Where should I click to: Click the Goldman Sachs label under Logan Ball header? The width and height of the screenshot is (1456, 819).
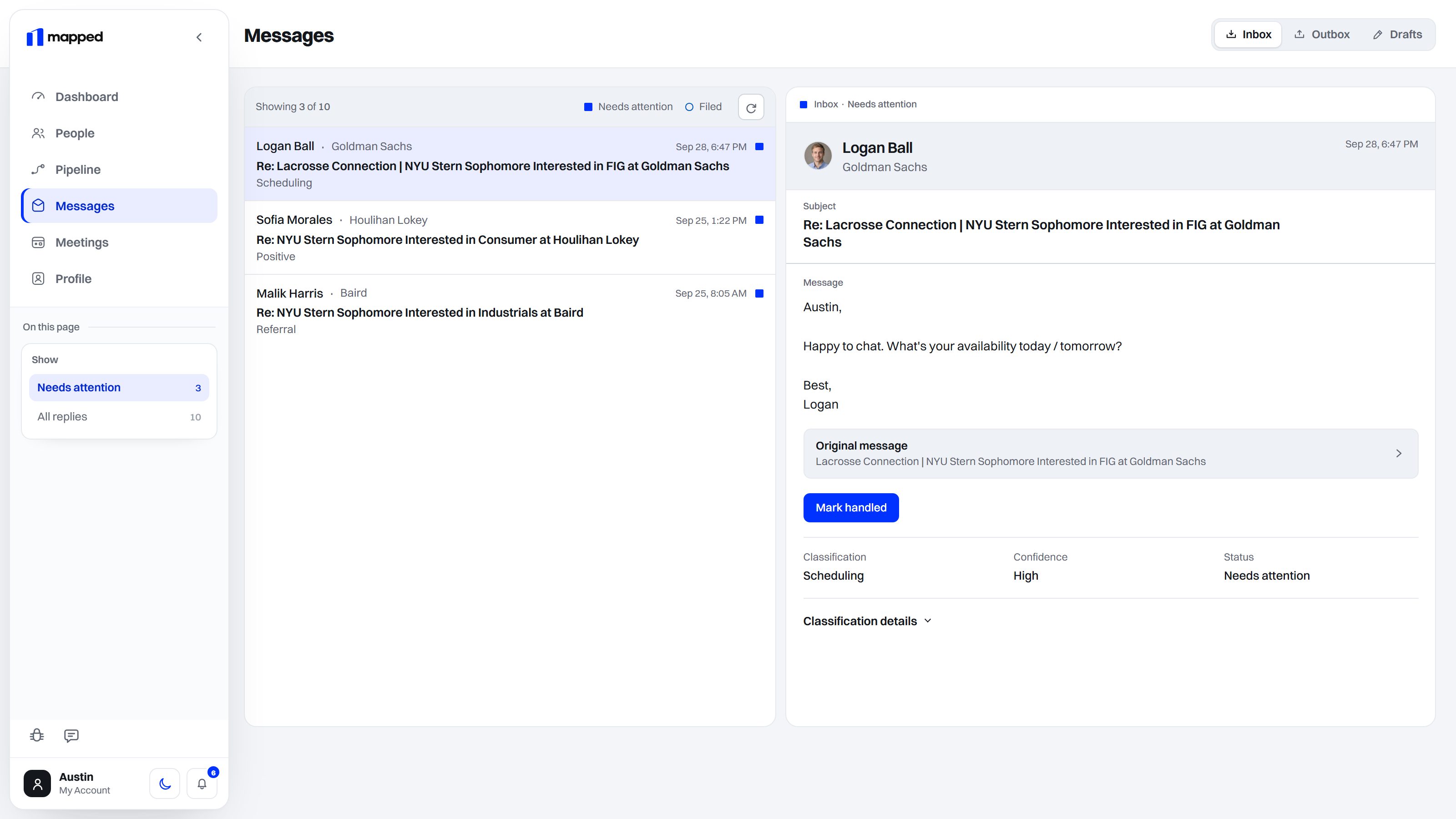(x=885, y=167)
